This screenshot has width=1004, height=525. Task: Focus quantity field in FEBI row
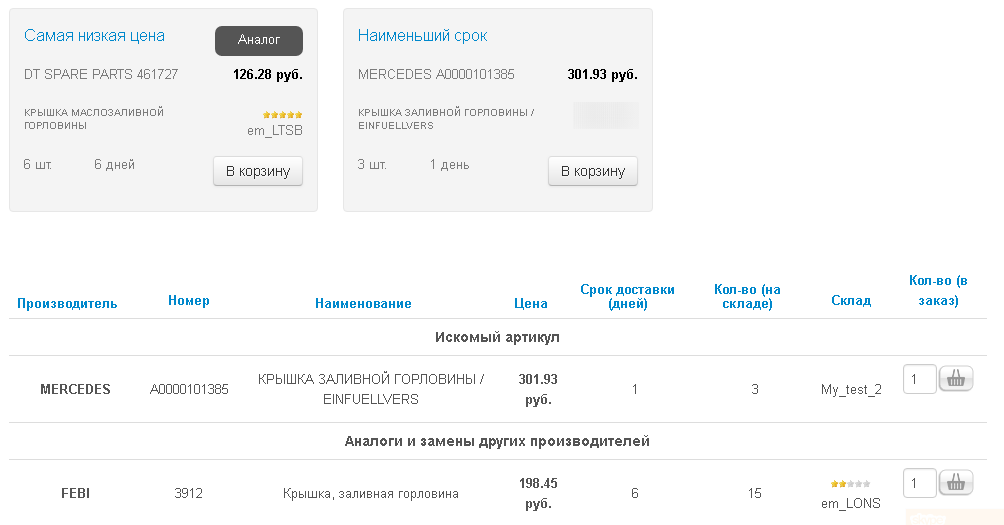click(x=919, y=483)
